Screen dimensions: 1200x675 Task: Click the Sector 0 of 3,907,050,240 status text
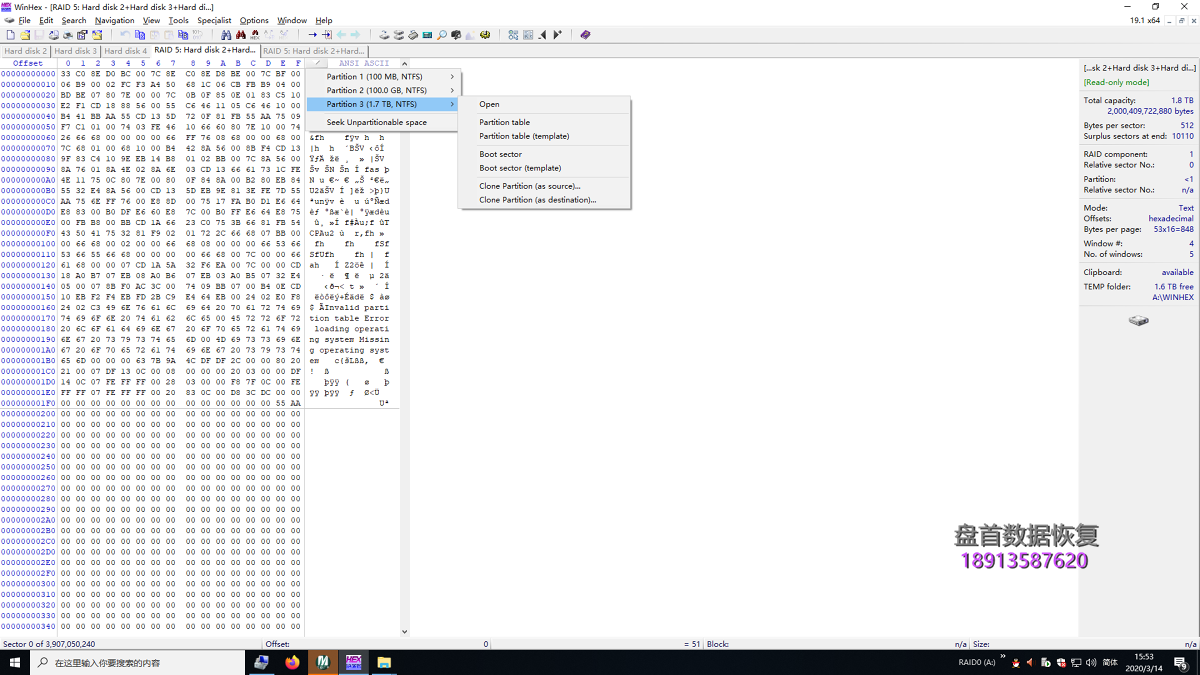[x=50, y=644]
